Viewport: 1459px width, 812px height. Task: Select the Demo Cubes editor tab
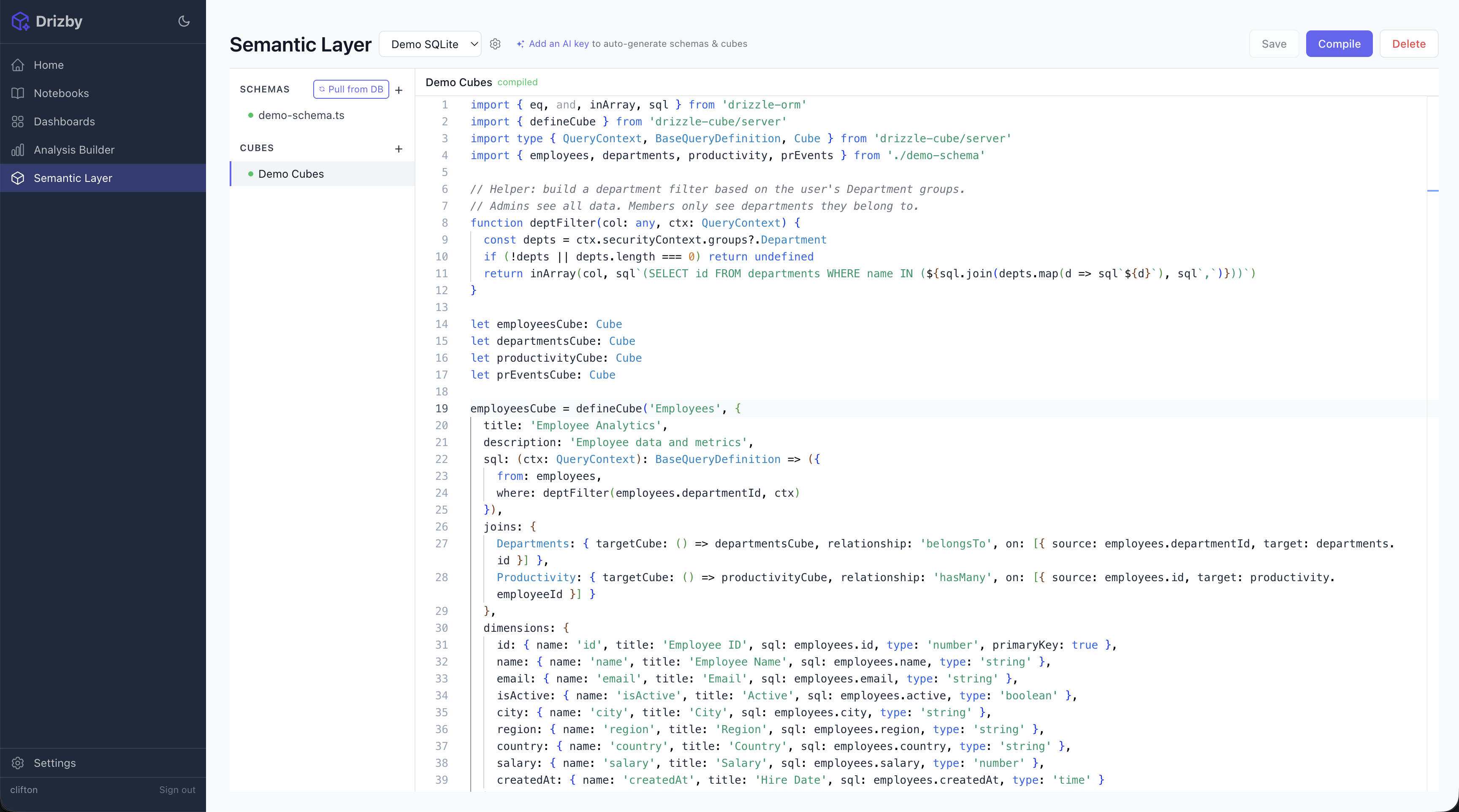(x=458, y=82)
